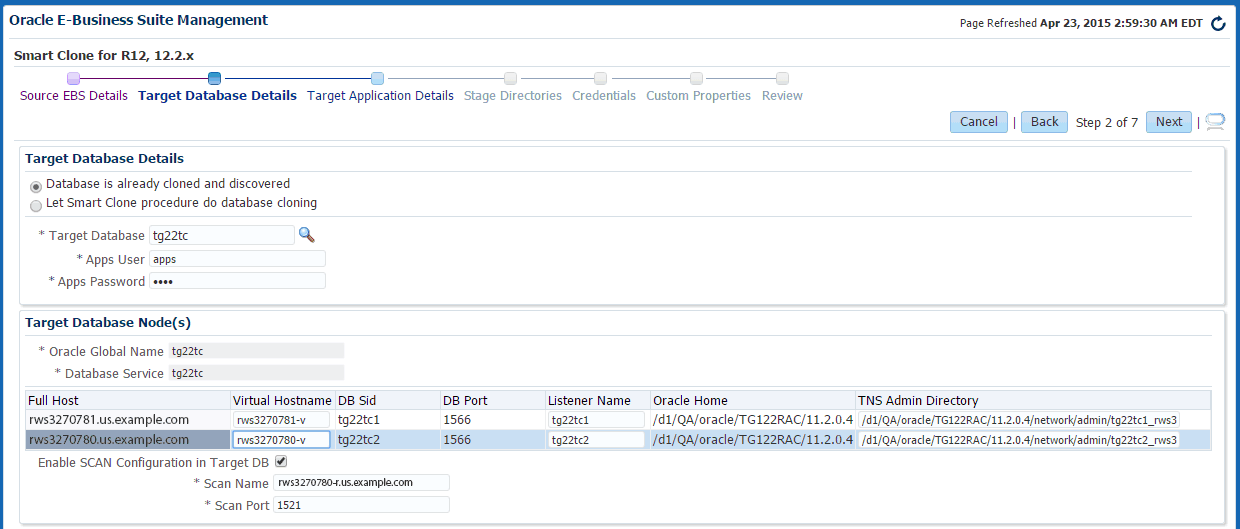Image resolution: width=1240 pixels, height=529 pixels.
Task: Click DB Sid cell tg22tc2
Action: point(359,440)
